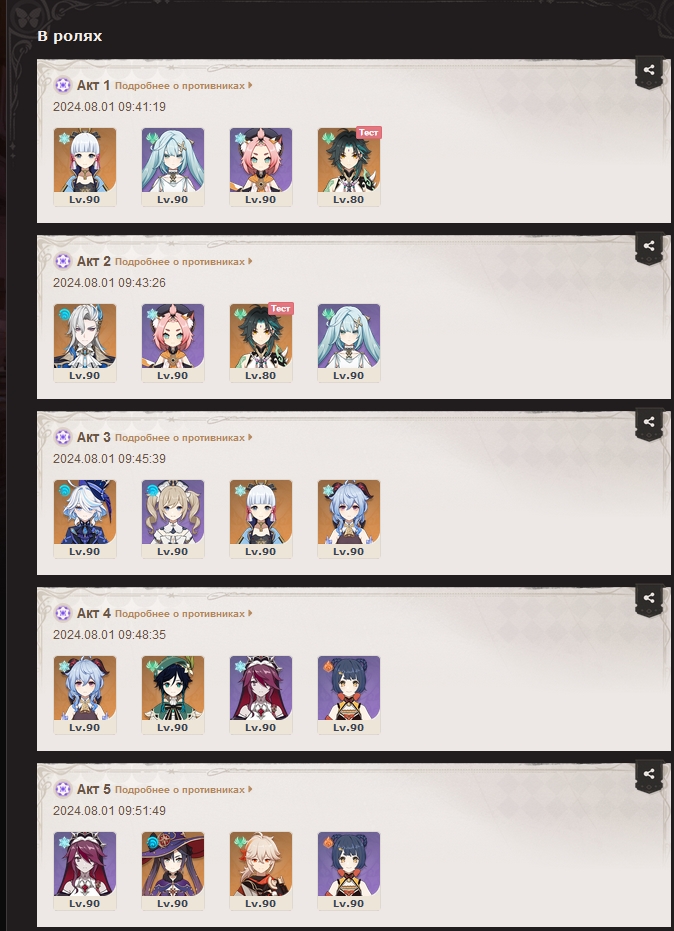Click the purple emblem icon beside Акт 5
Image resolution: width=674 pixels, height=931 pixels.
tap(63, 790)
